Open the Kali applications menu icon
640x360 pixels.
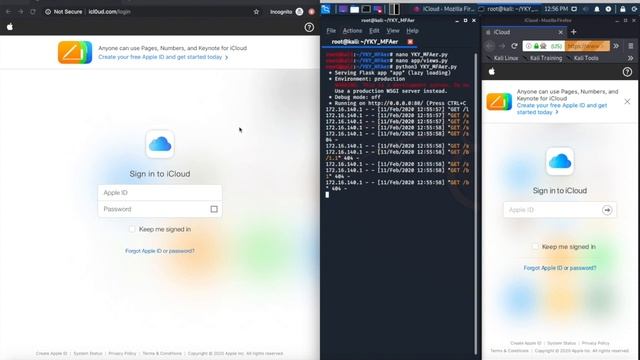pyautogui.click(x=326, y=9)
